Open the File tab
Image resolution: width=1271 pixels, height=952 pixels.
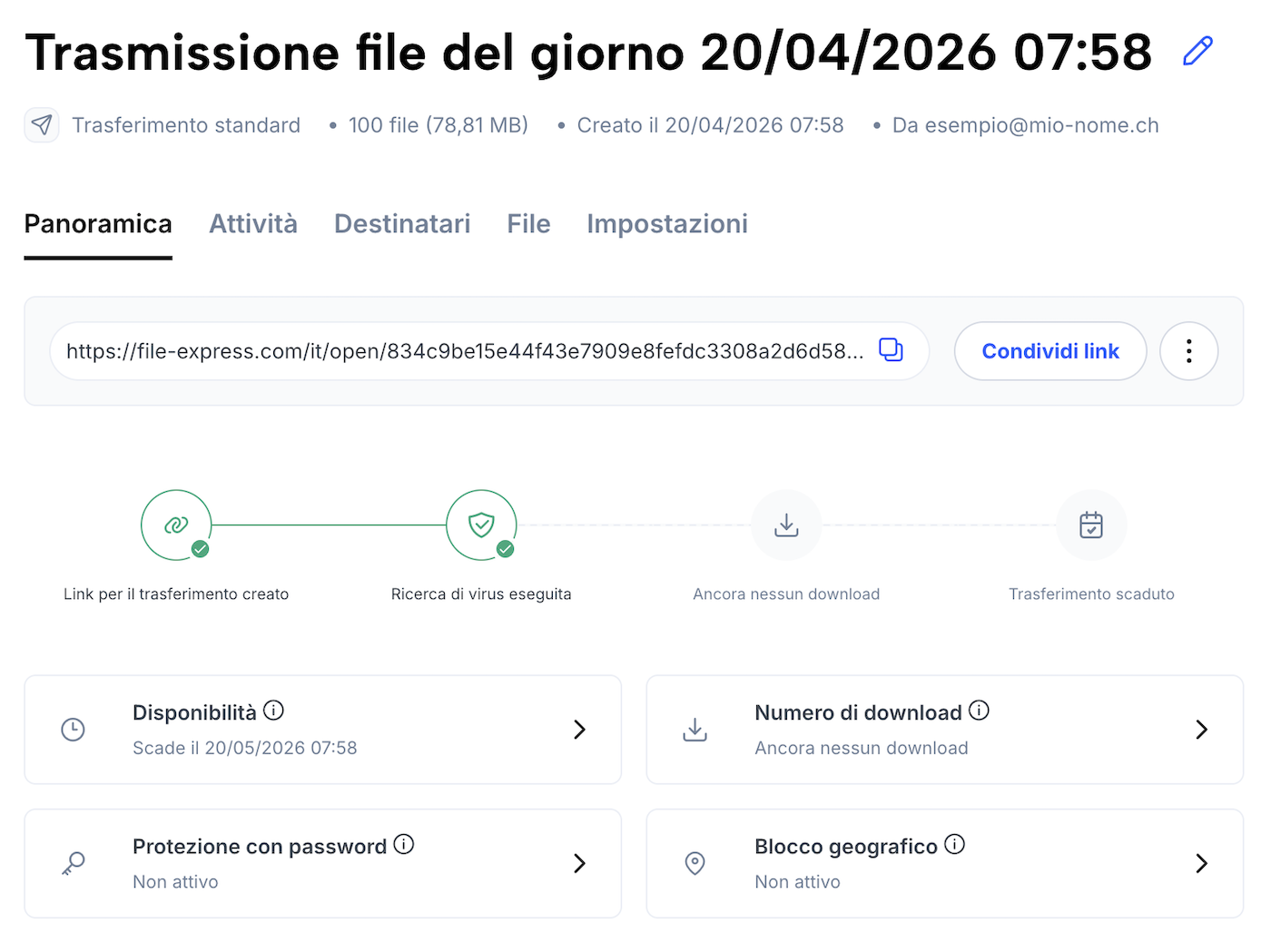pyautogui.click(x=528, y=224)
